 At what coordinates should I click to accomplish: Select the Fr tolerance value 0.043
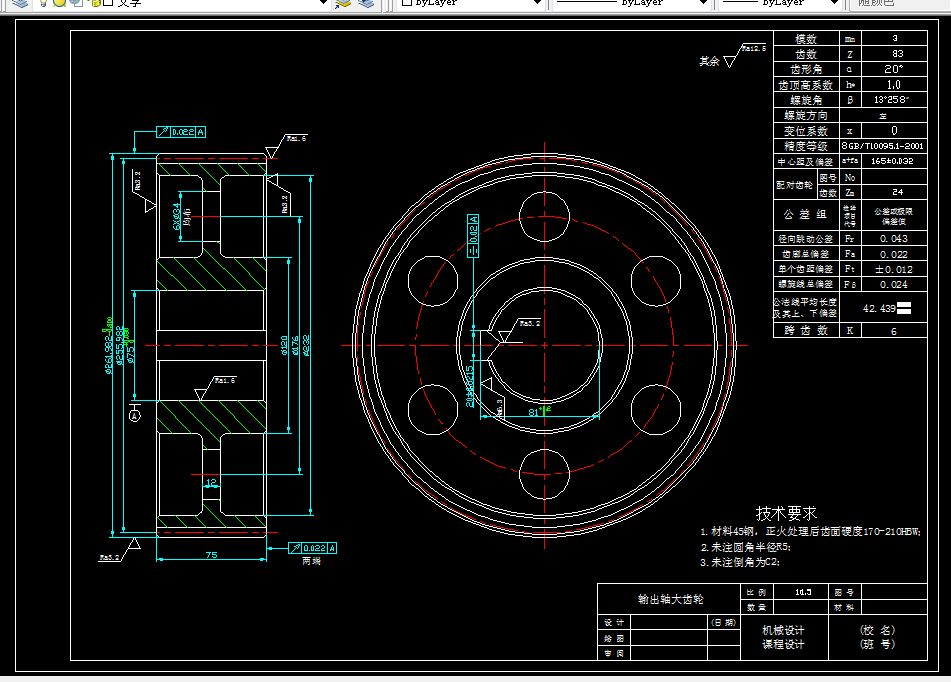(894, 239)
